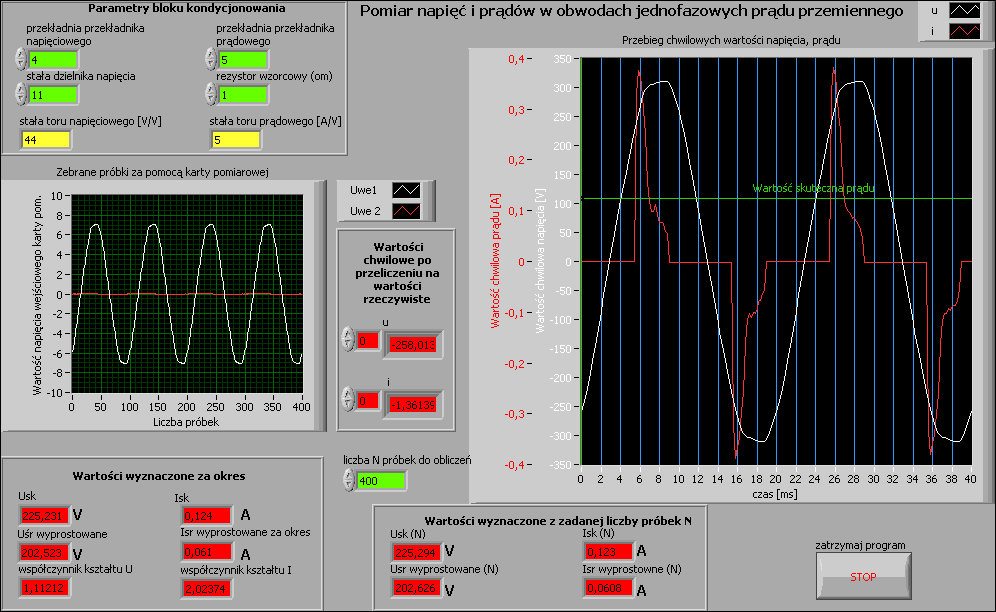Click stepper for przekładnia przekładnika napięciowego
Screen dimensions: 996x612
pos(21,60)
